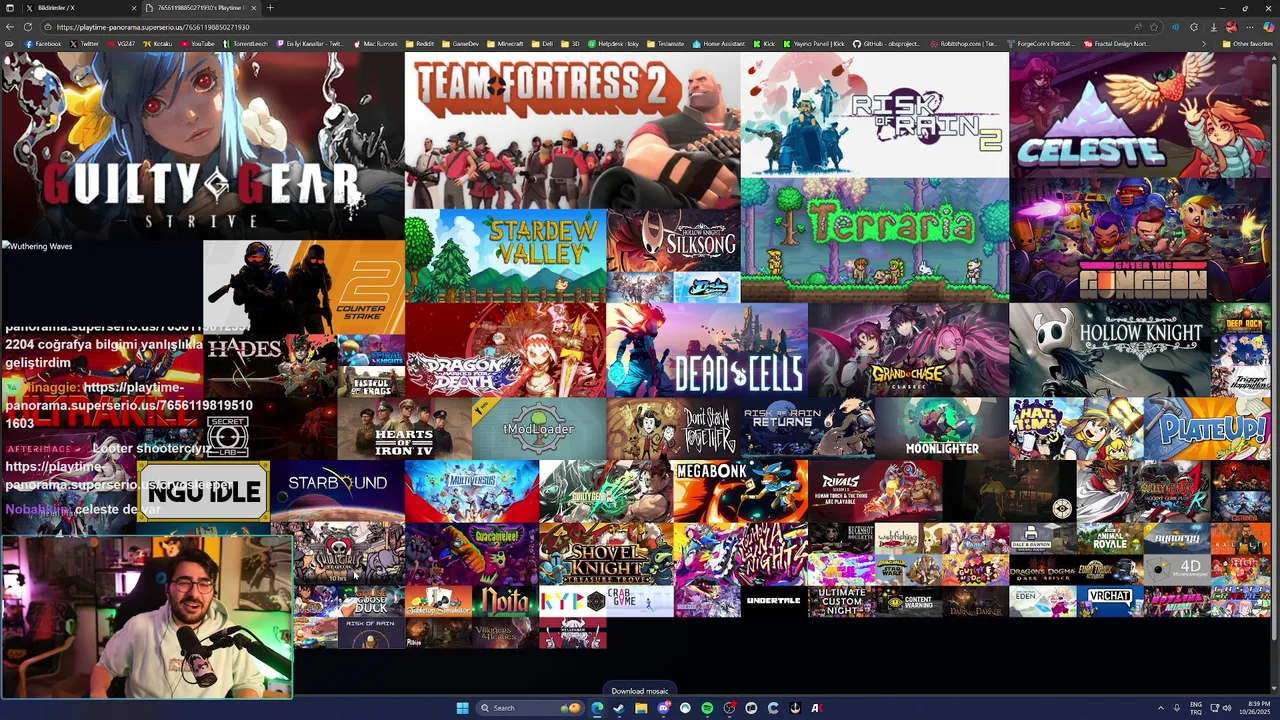Image resolution: width=1280 pixels, height=720 pixels.
Task: Select the Counter-Strike 2 tile
Action: pos(304,287)
